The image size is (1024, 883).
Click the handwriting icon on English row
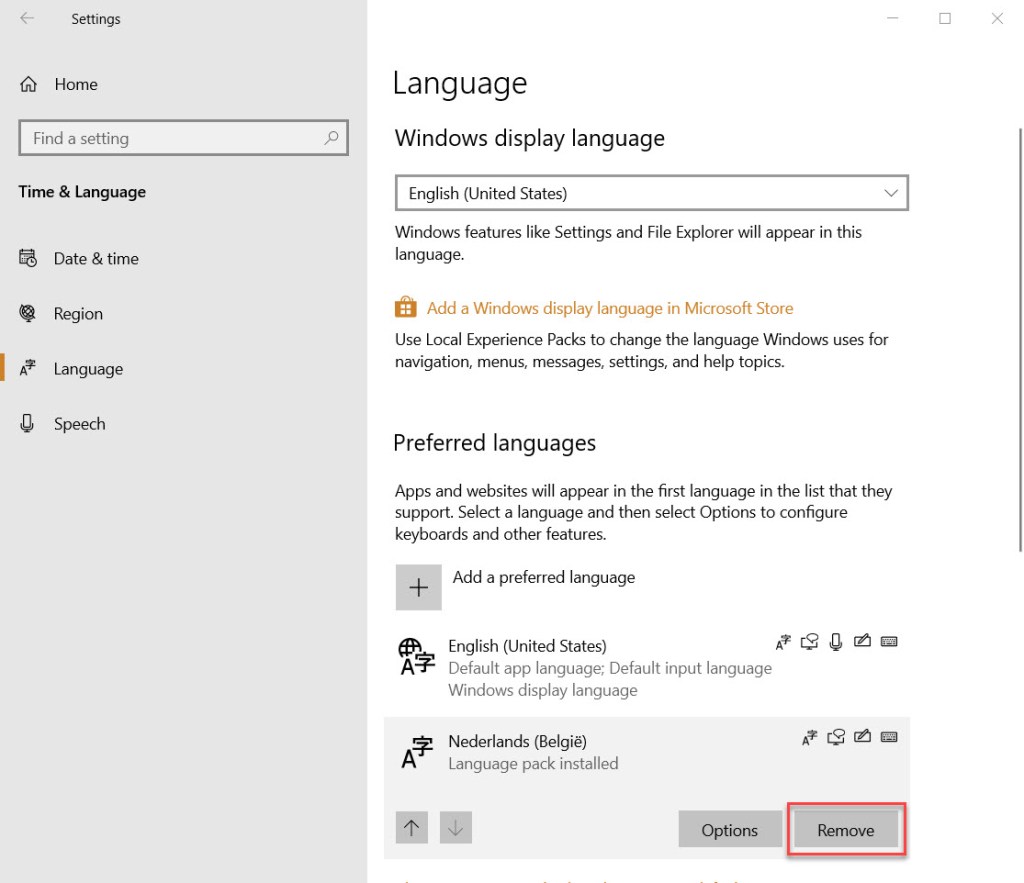point(863,642)
